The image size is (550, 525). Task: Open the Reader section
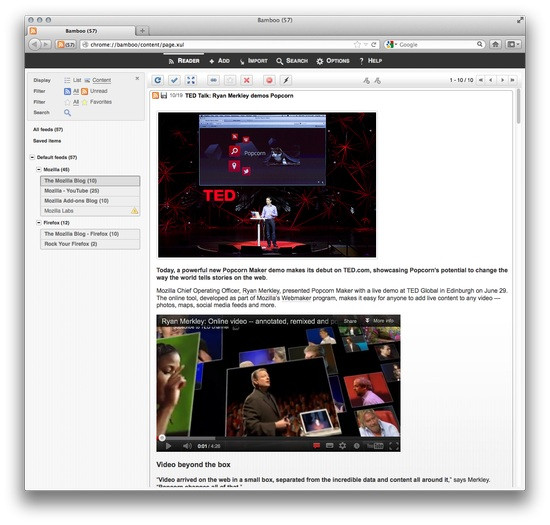point(184,61)
